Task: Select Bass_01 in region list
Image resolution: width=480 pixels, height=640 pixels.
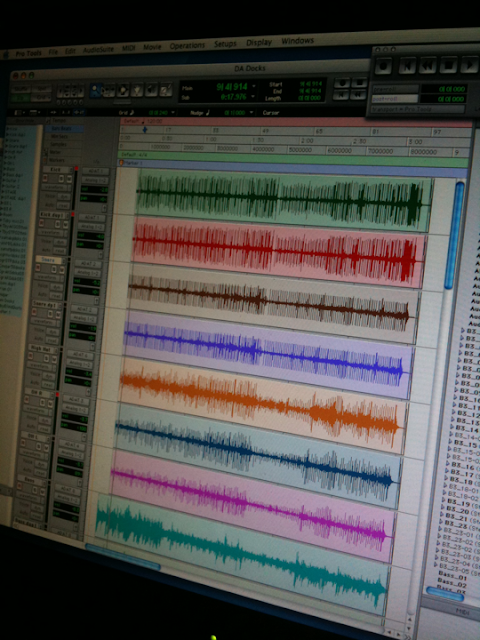Action: point(452,578)
